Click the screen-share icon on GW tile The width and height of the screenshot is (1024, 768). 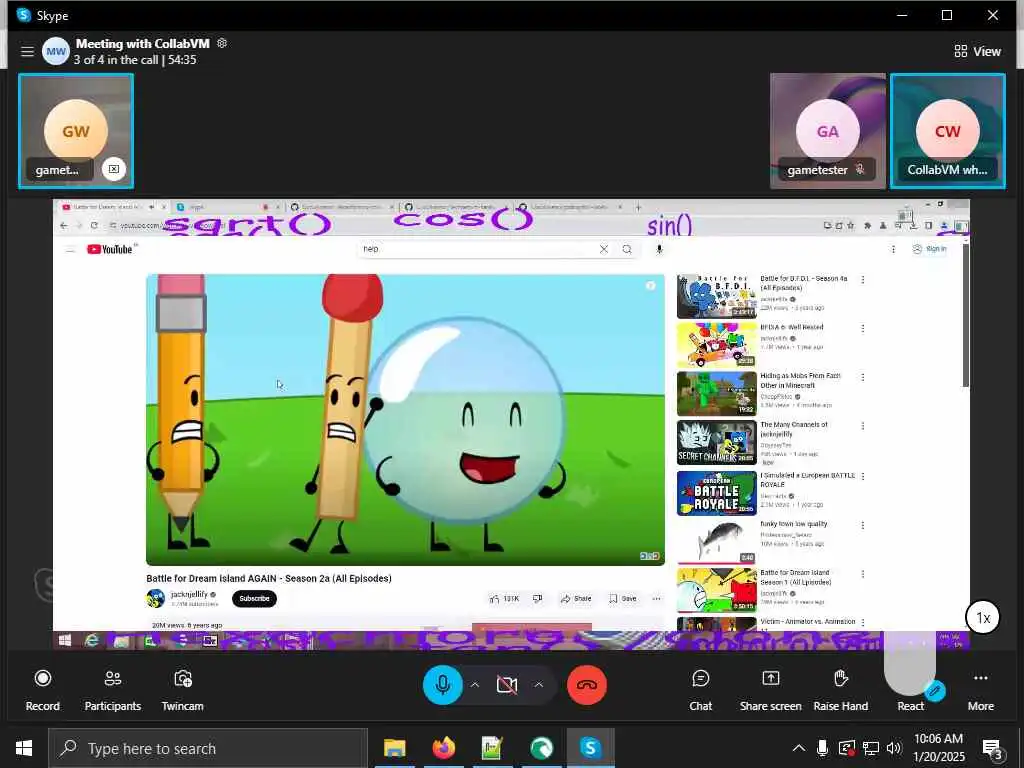pos(114,169)
